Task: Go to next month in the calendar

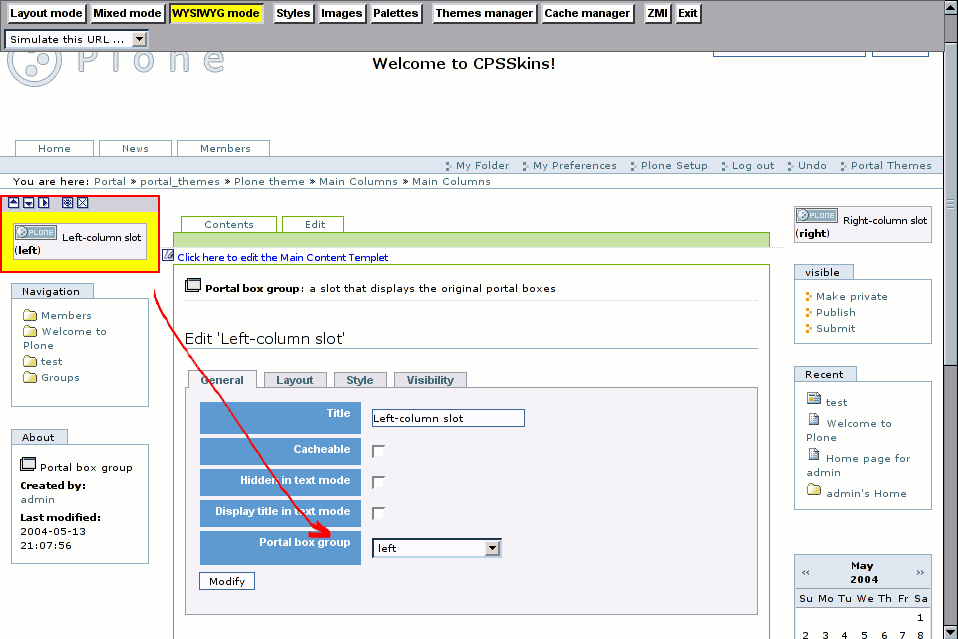Action: pos(920,573)
